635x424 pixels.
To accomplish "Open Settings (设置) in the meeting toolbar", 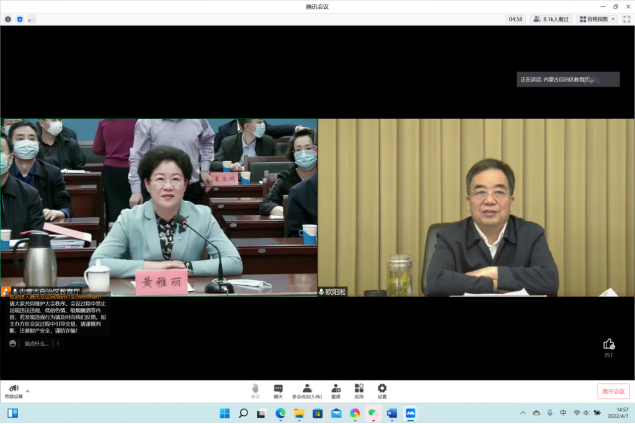I will point(382,389).
